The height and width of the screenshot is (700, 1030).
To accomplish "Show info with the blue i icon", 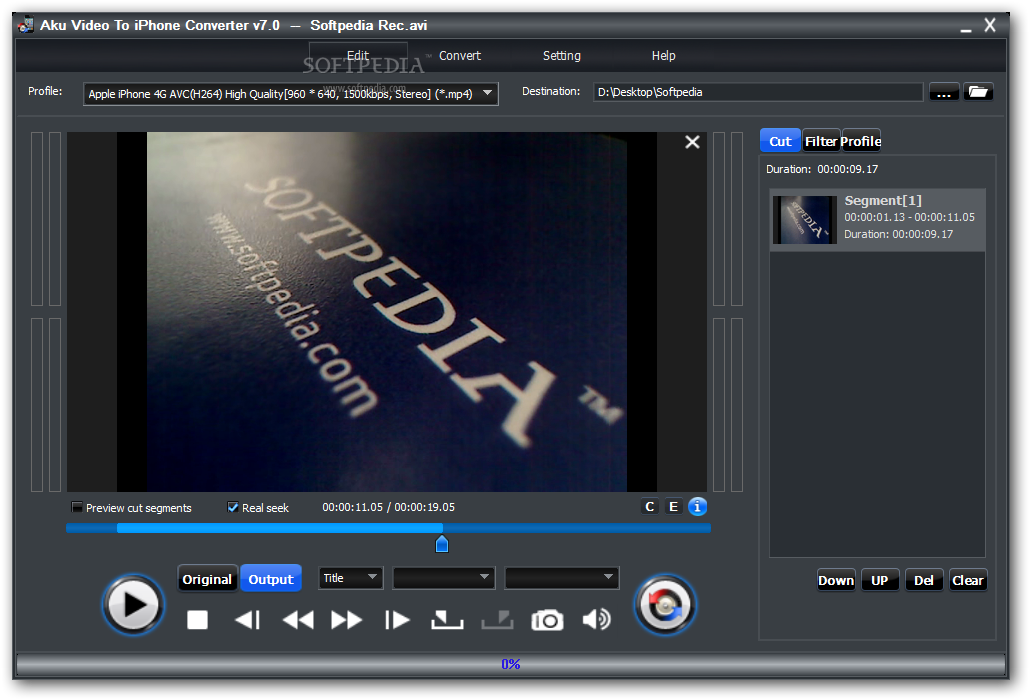I will tap(697, 506).
